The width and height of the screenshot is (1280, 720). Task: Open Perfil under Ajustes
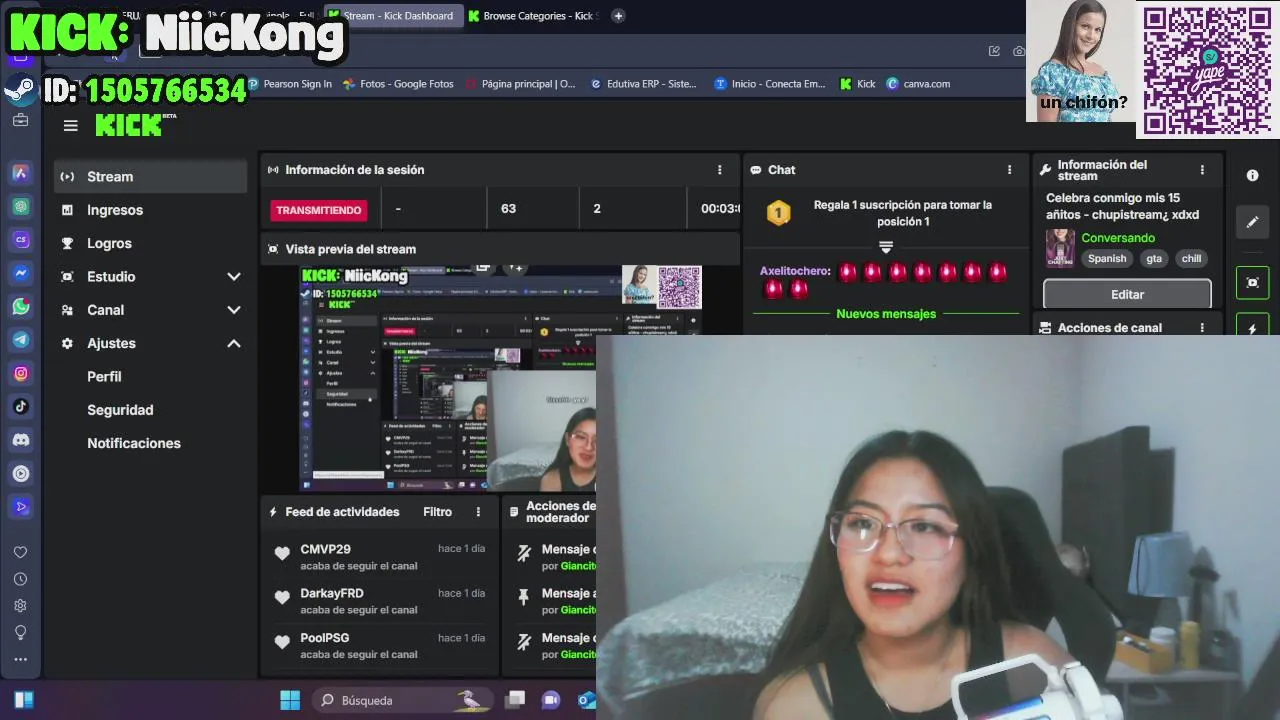(104, 376)
